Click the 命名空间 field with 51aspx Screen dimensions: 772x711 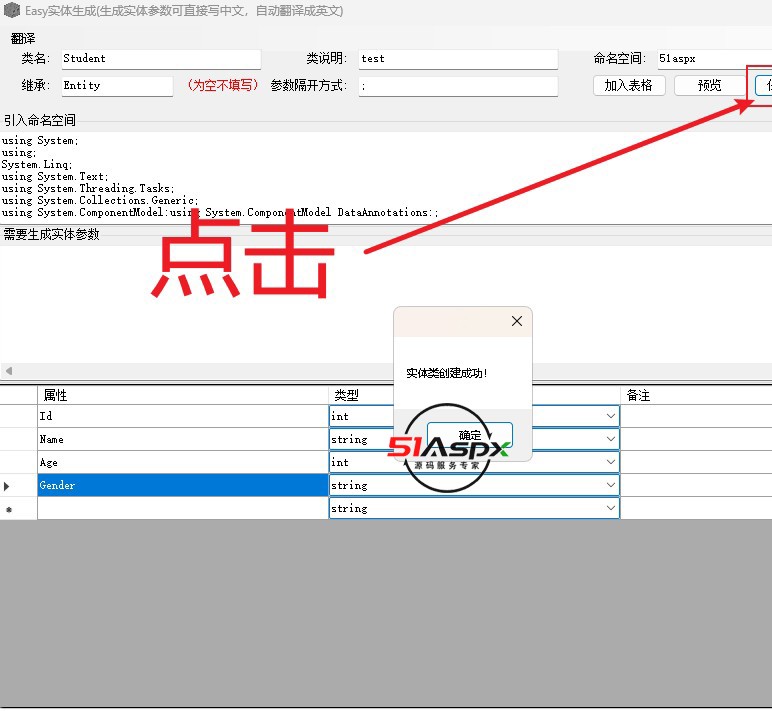coord(710,59)
